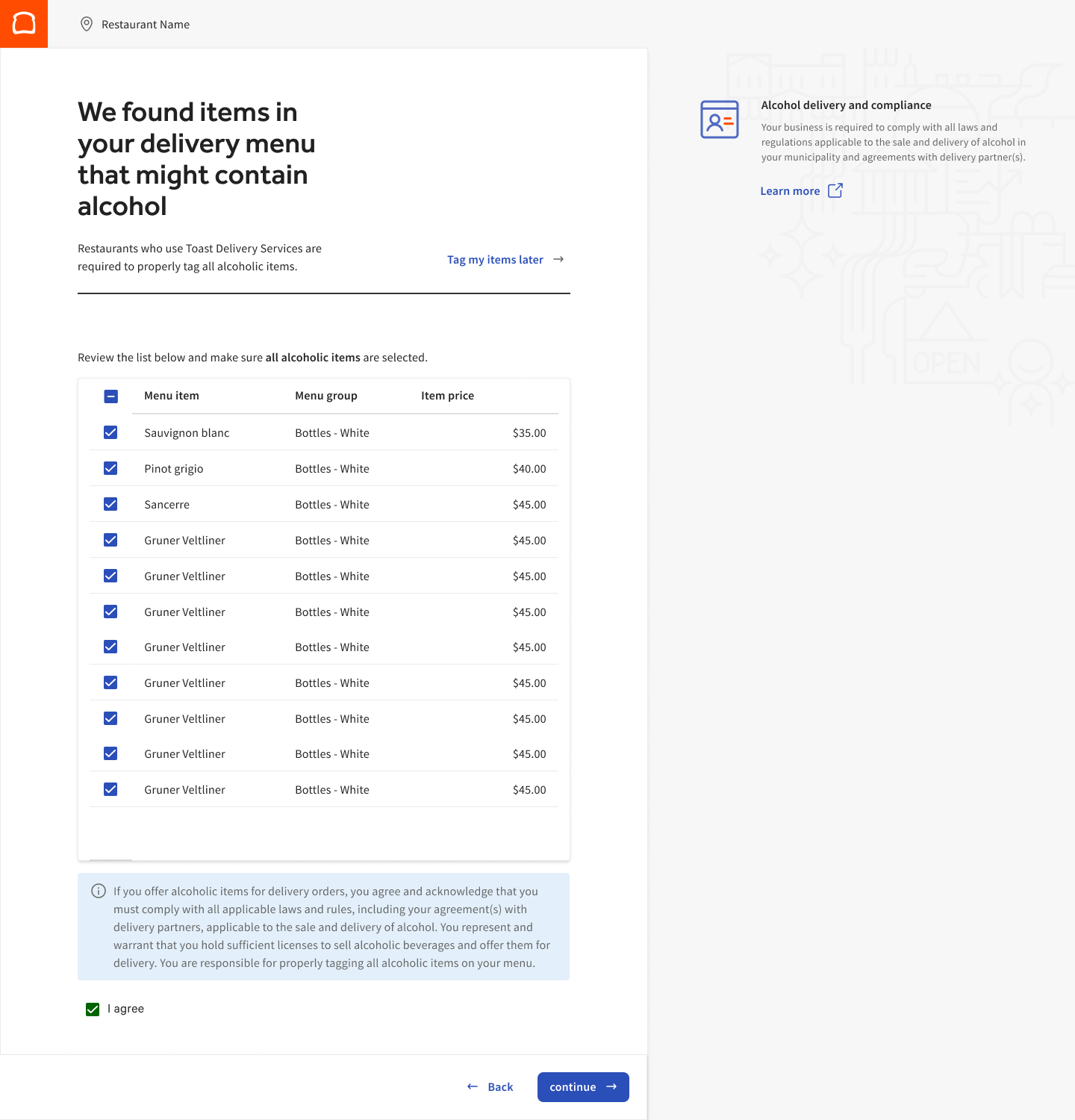
Task: Click the Toast logo icon
Action: point(24,24)
